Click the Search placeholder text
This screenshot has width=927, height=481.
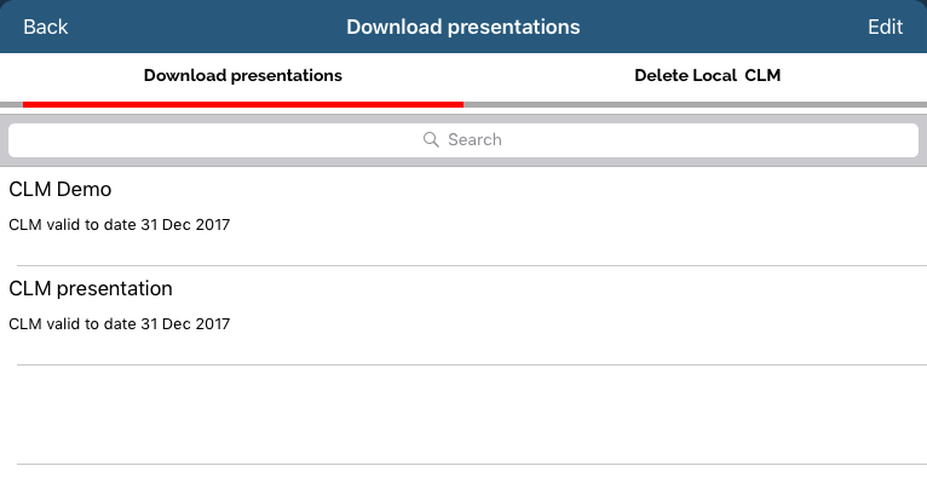(475, 140)
